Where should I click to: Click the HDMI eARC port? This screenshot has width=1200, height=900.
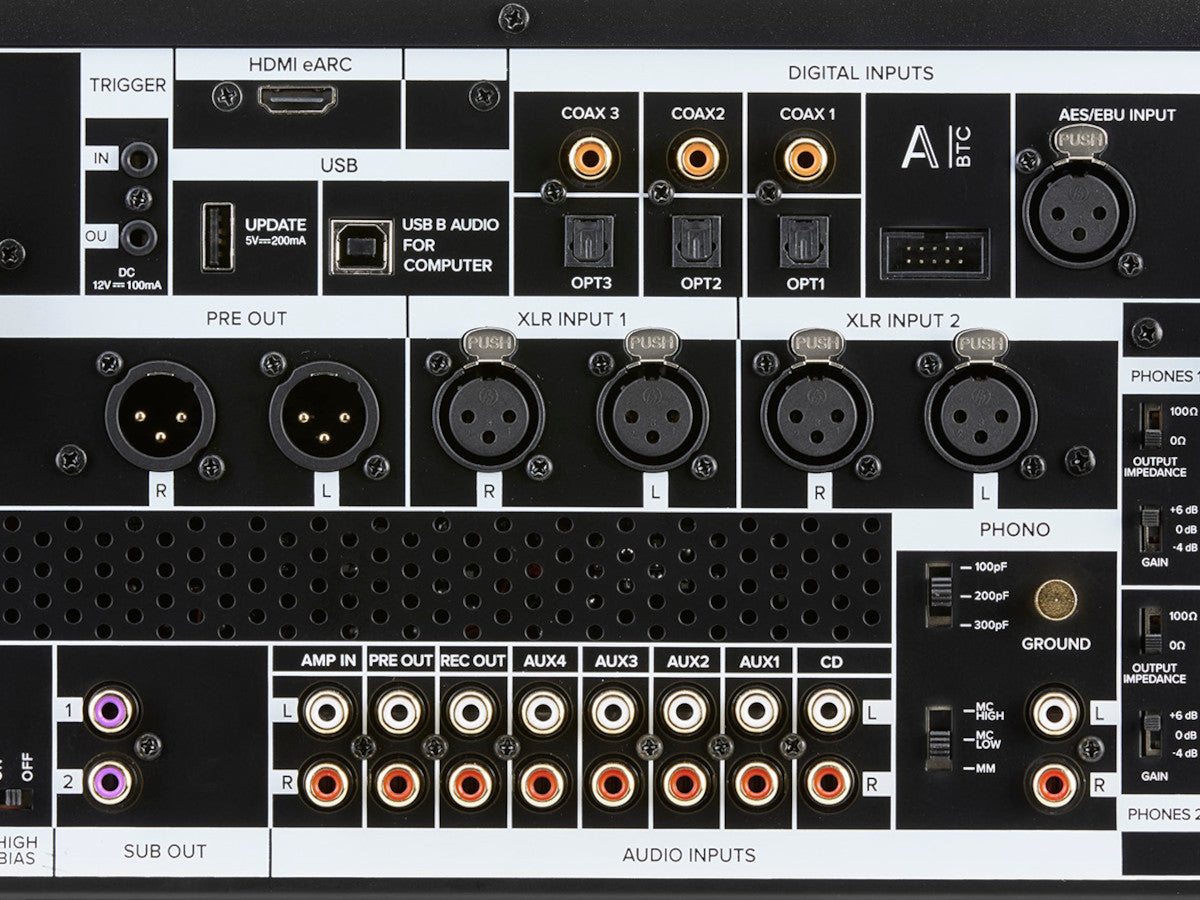(x=297, y=98)
